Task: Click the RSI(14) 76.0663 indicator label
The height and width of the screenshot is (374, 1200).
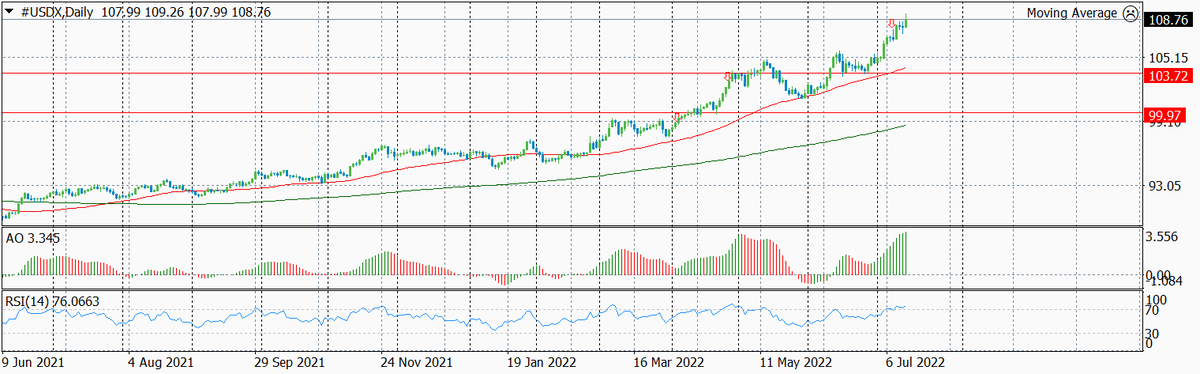Action: click(52, 300)
